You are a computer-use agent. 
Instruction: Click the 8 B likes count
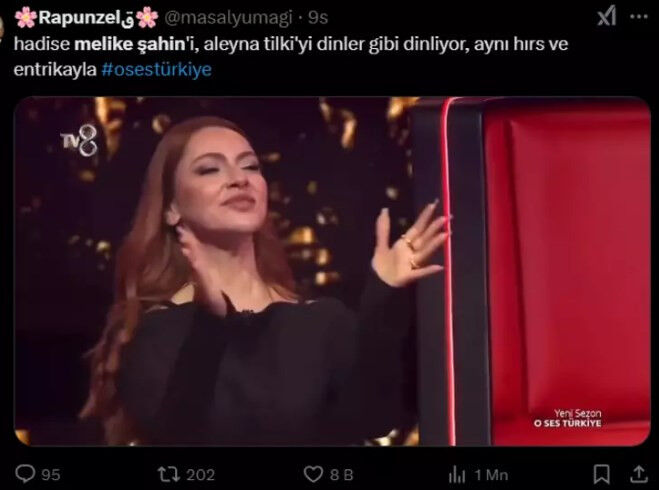pos(341,474)
